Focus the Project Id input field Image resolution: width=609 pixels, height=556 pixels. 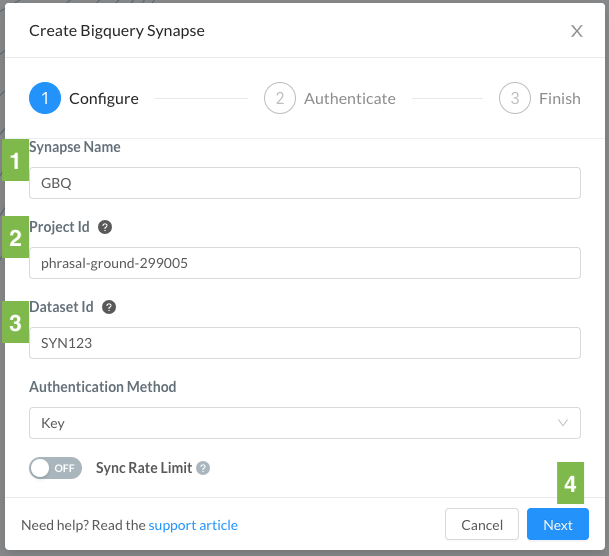point(305,263)
